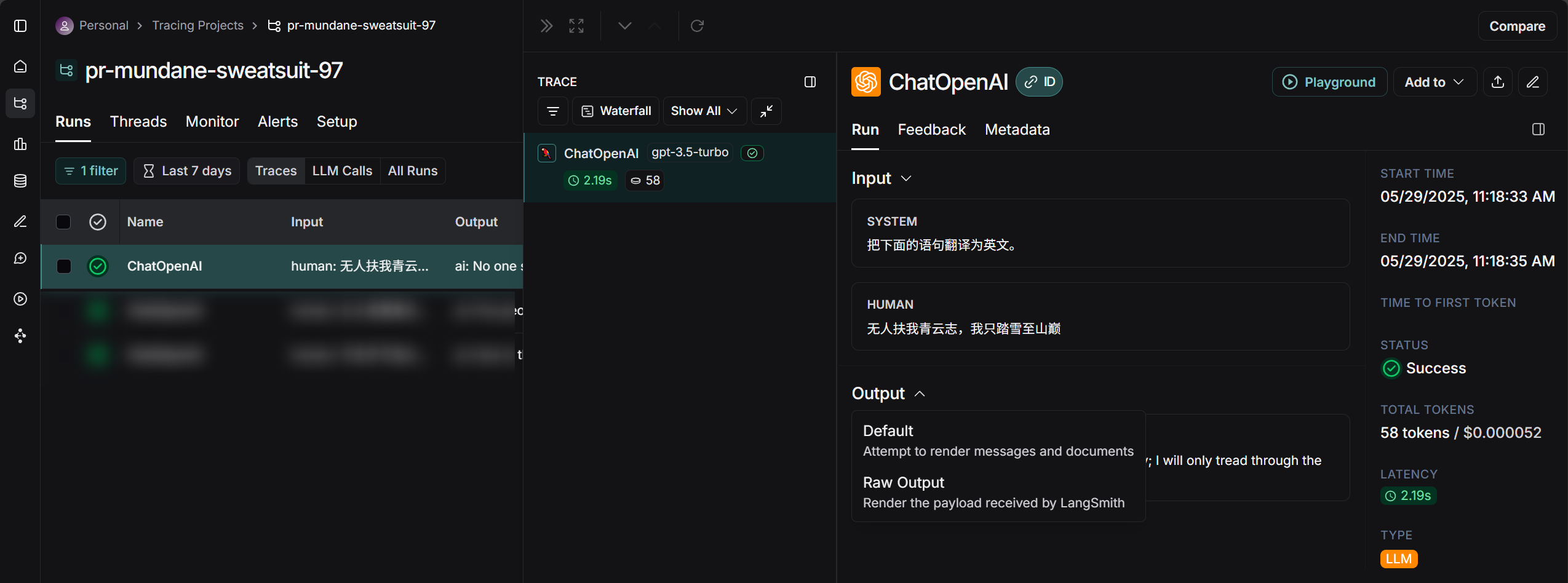Open the Setup tab
1568x583 pixels.
[x=336, y=122]
